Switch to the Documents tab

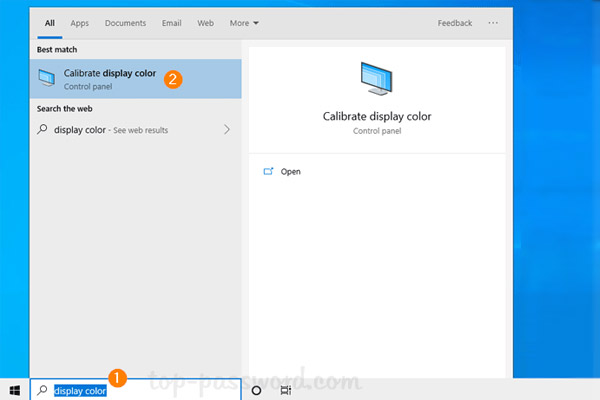126,23
